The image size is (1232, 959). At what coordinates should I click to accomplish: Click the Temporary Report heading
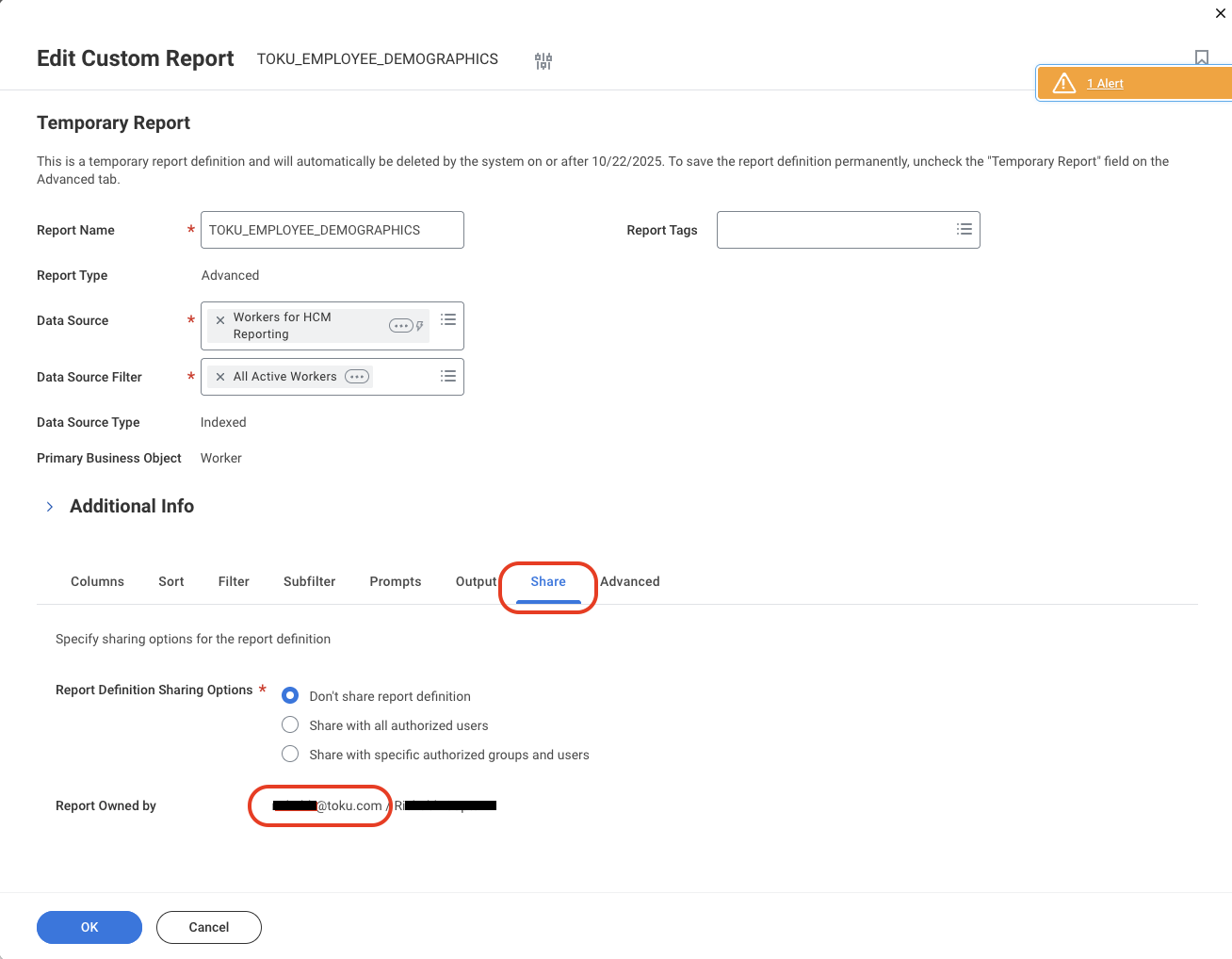[113, 123]
